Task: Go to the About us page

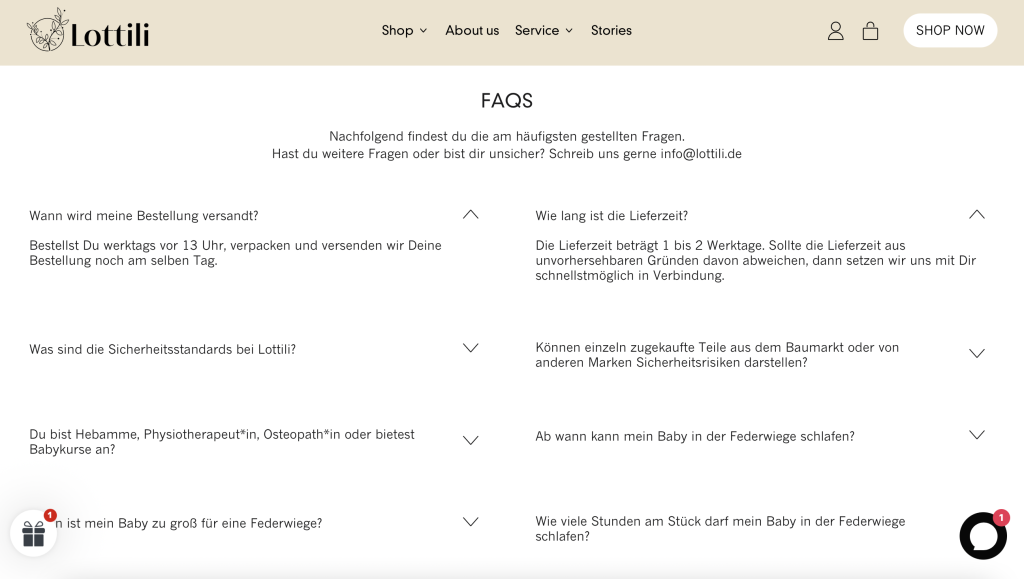Action: click(472, 31)
